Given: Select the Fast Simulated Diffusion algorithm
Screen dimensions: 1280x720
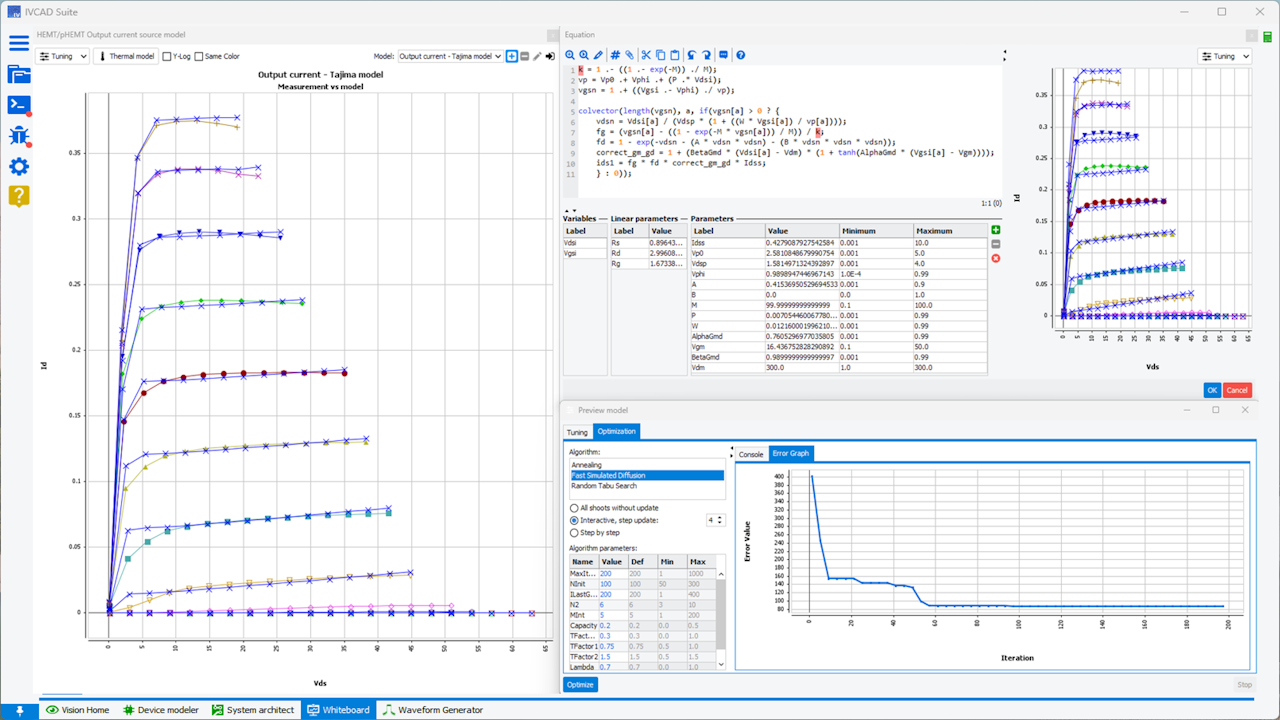Looking at the screenshot, I should (x=646, y=475).
